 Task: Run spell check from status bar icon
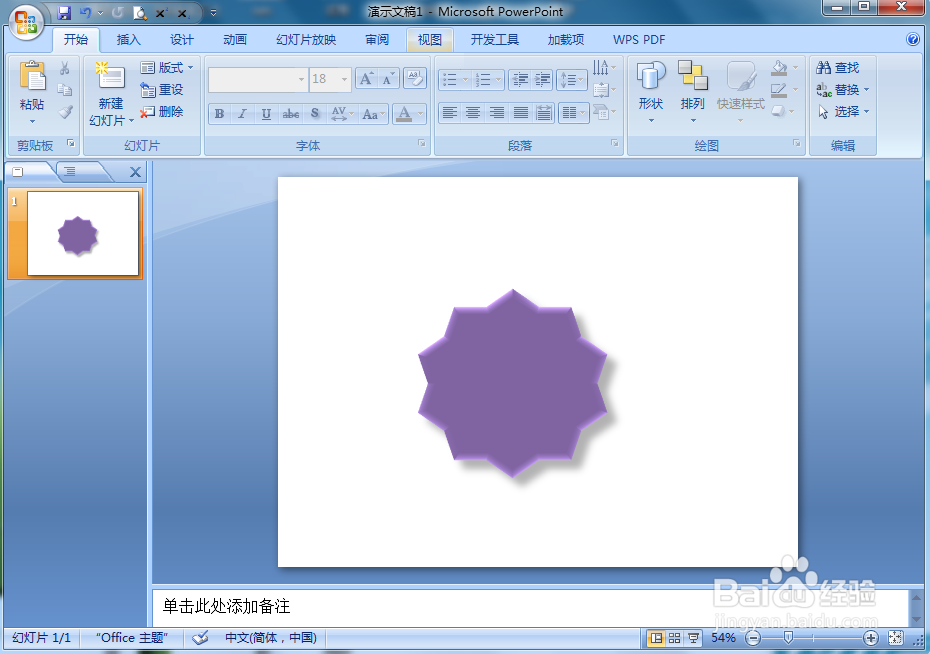200,637
